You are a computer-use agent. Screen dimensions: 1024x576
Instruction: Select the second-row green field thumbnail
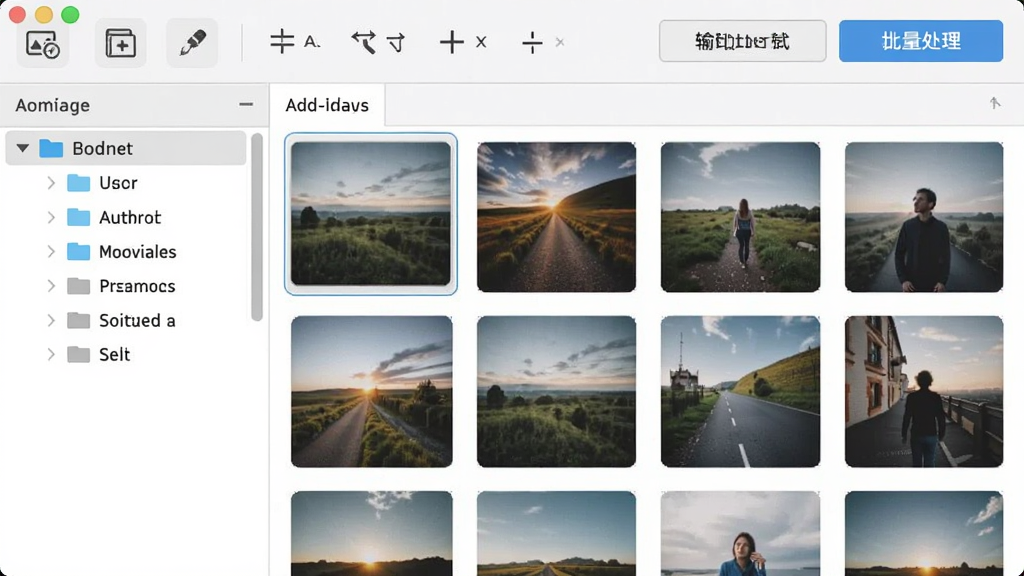pyautogui.click(x=556, y=391)
